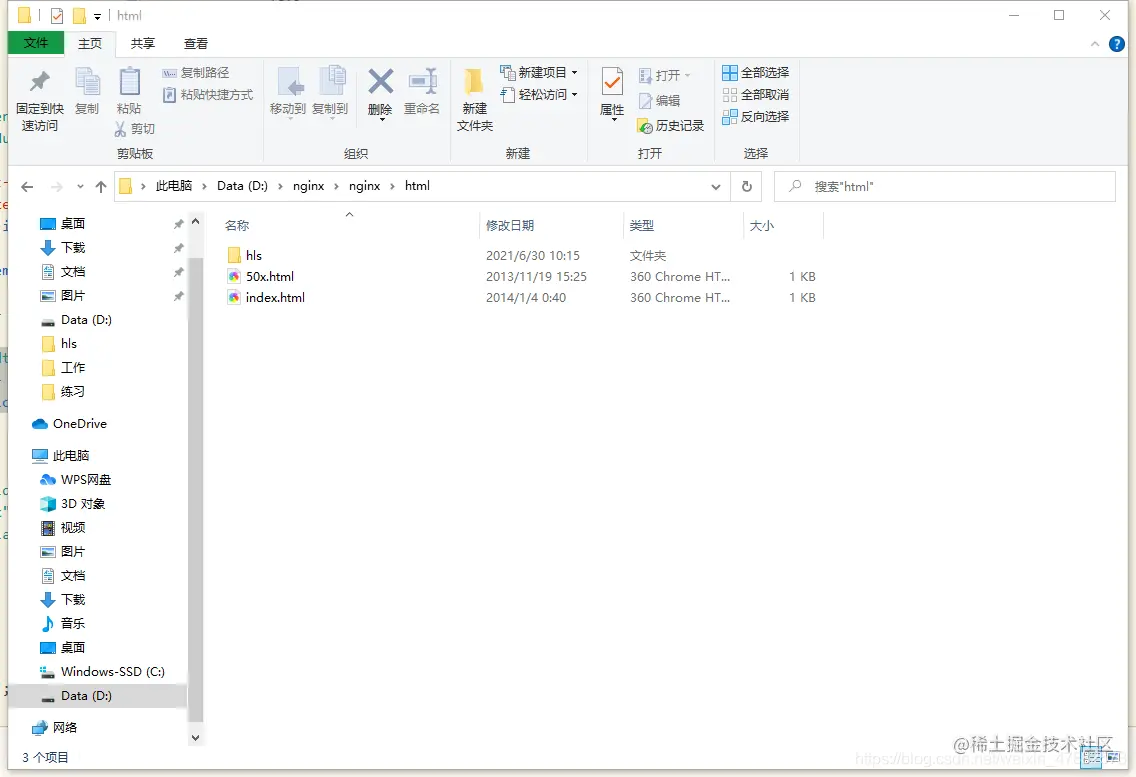
Task: Select Data (D:) under This PC
Action: click(x=86, y=696)
